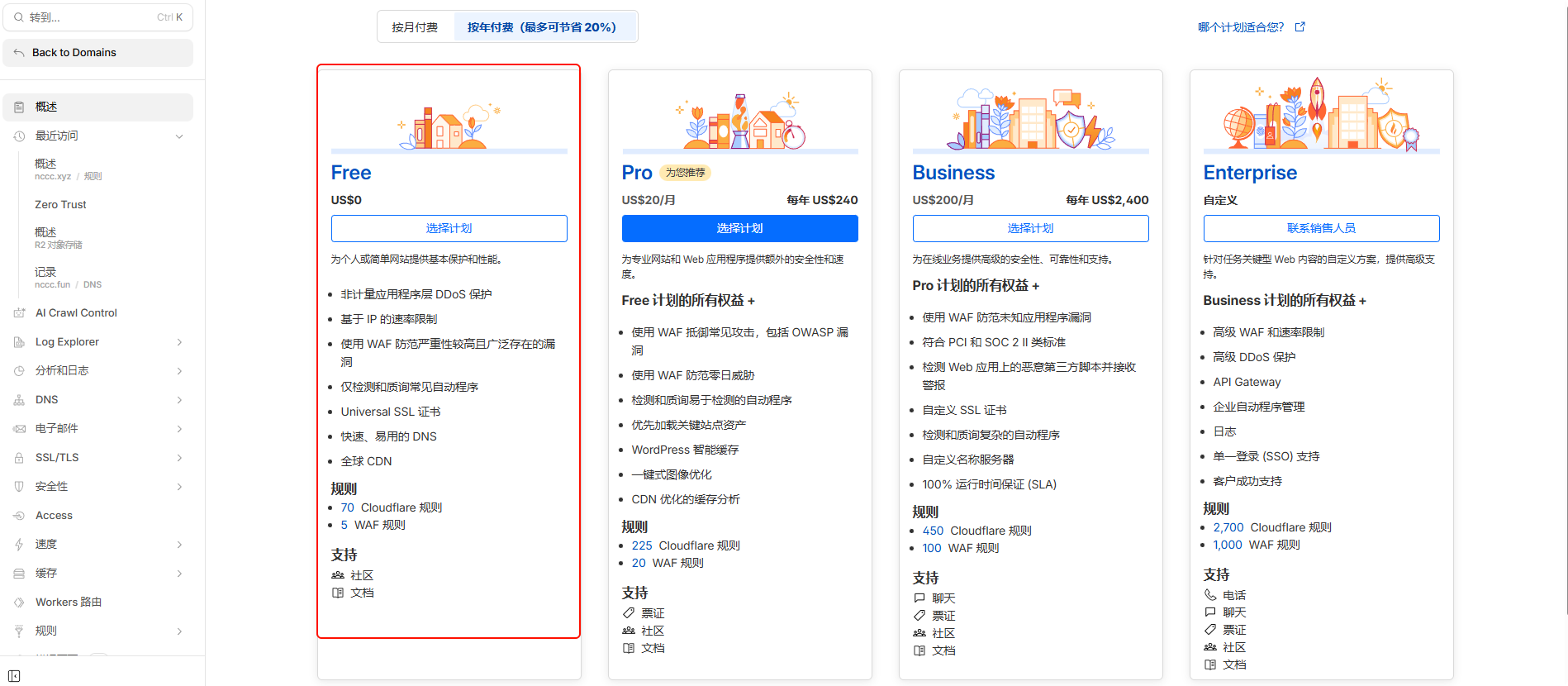Click 2,700 Cloudflare 规则 under Enterprise
Screen dimensions: 1568x686
pos(1272,527)
